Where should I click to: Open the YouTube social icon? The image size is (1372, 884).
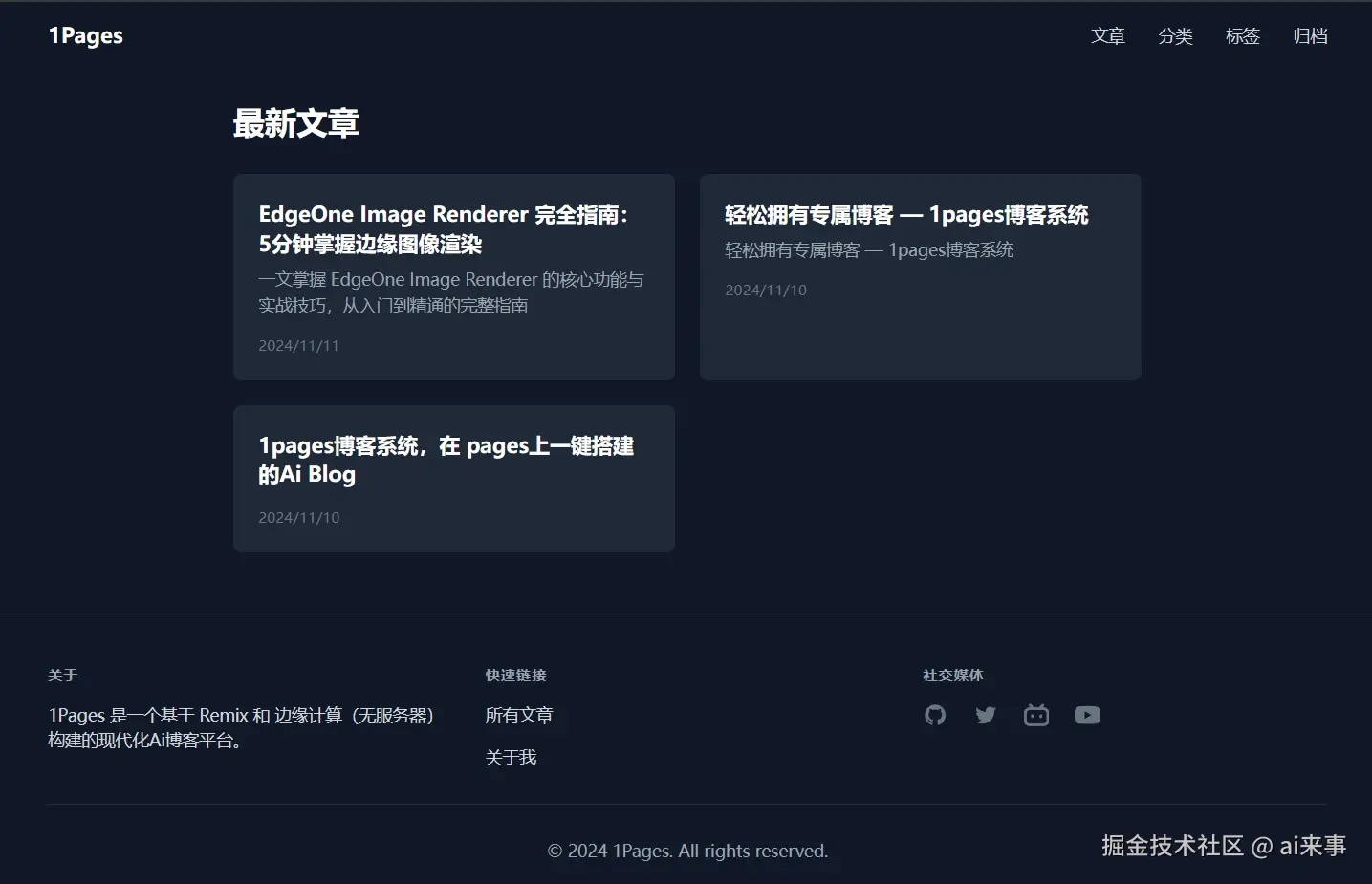(x=1087, y=715)
